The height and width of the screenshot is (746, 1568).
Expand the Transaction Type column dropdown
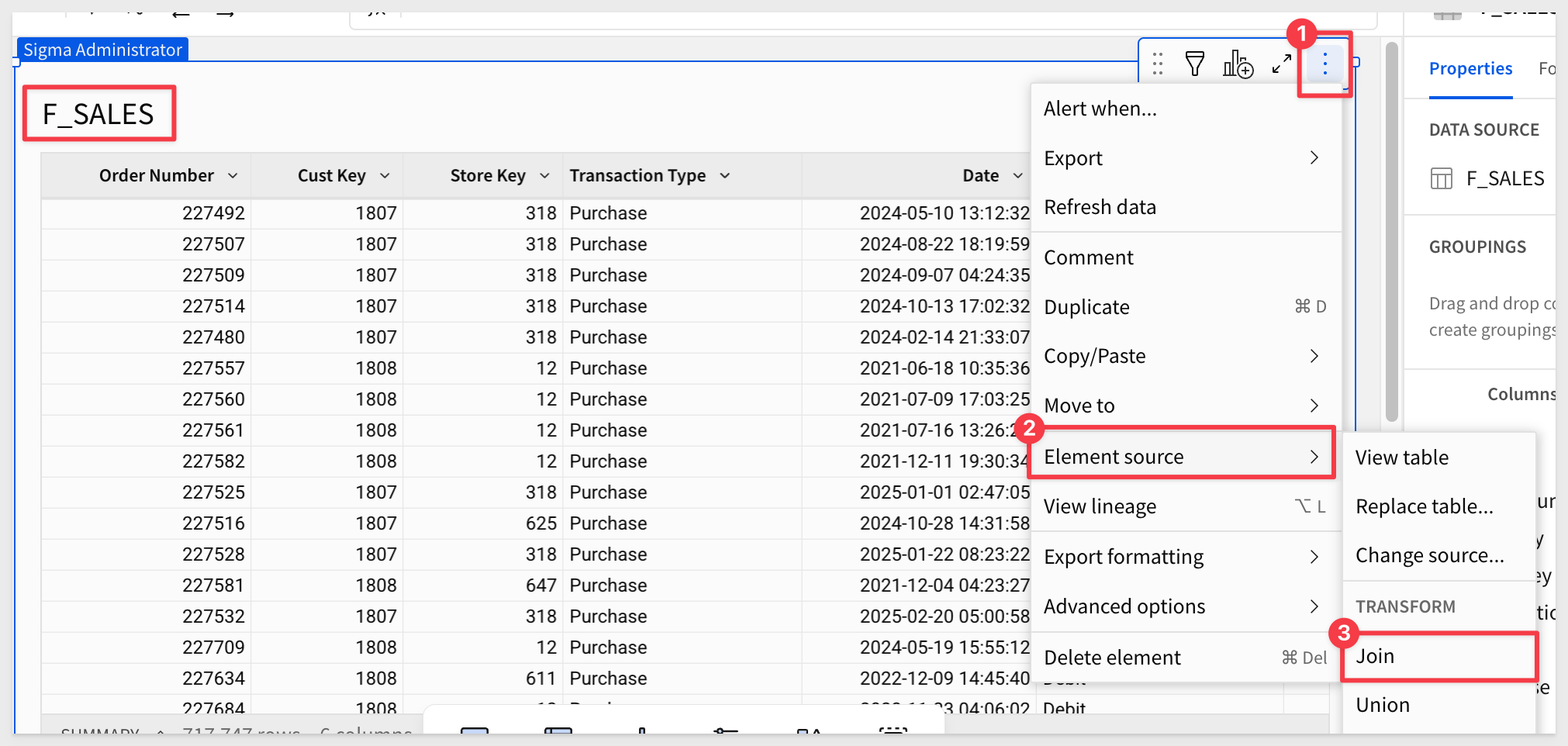725,176
